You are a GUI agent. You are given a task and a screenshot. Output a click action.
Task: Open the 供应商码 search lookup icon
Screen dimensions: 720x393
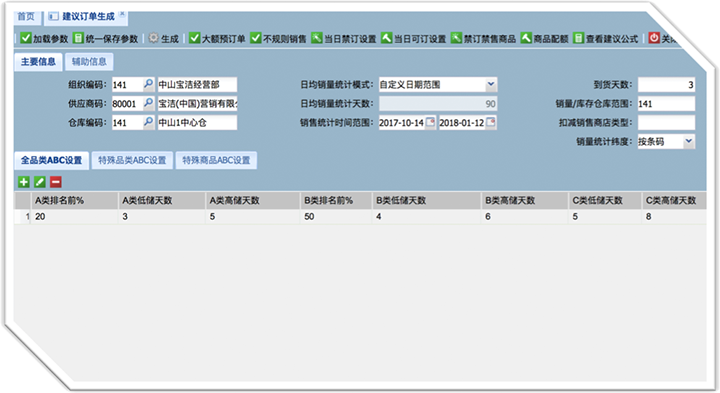[149, 104]
